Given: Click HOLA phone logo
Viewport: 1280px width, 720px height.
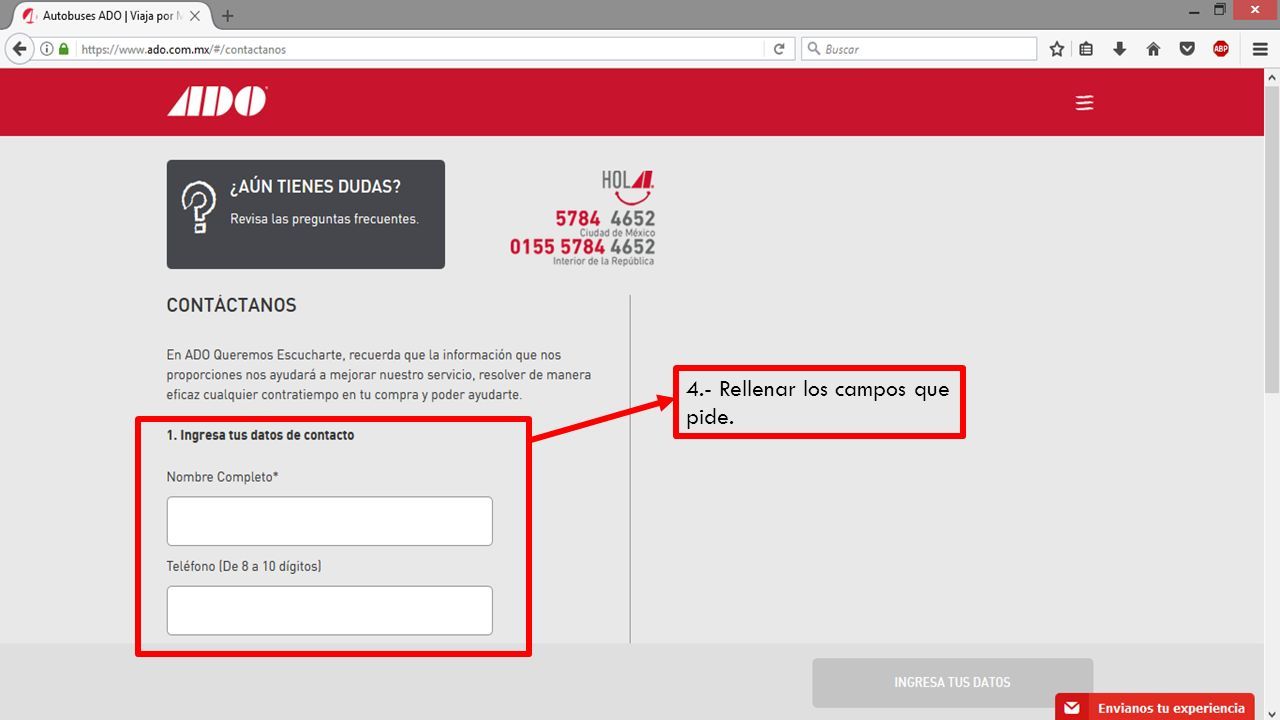Looking at the screenshot, I should pos(628,186).
